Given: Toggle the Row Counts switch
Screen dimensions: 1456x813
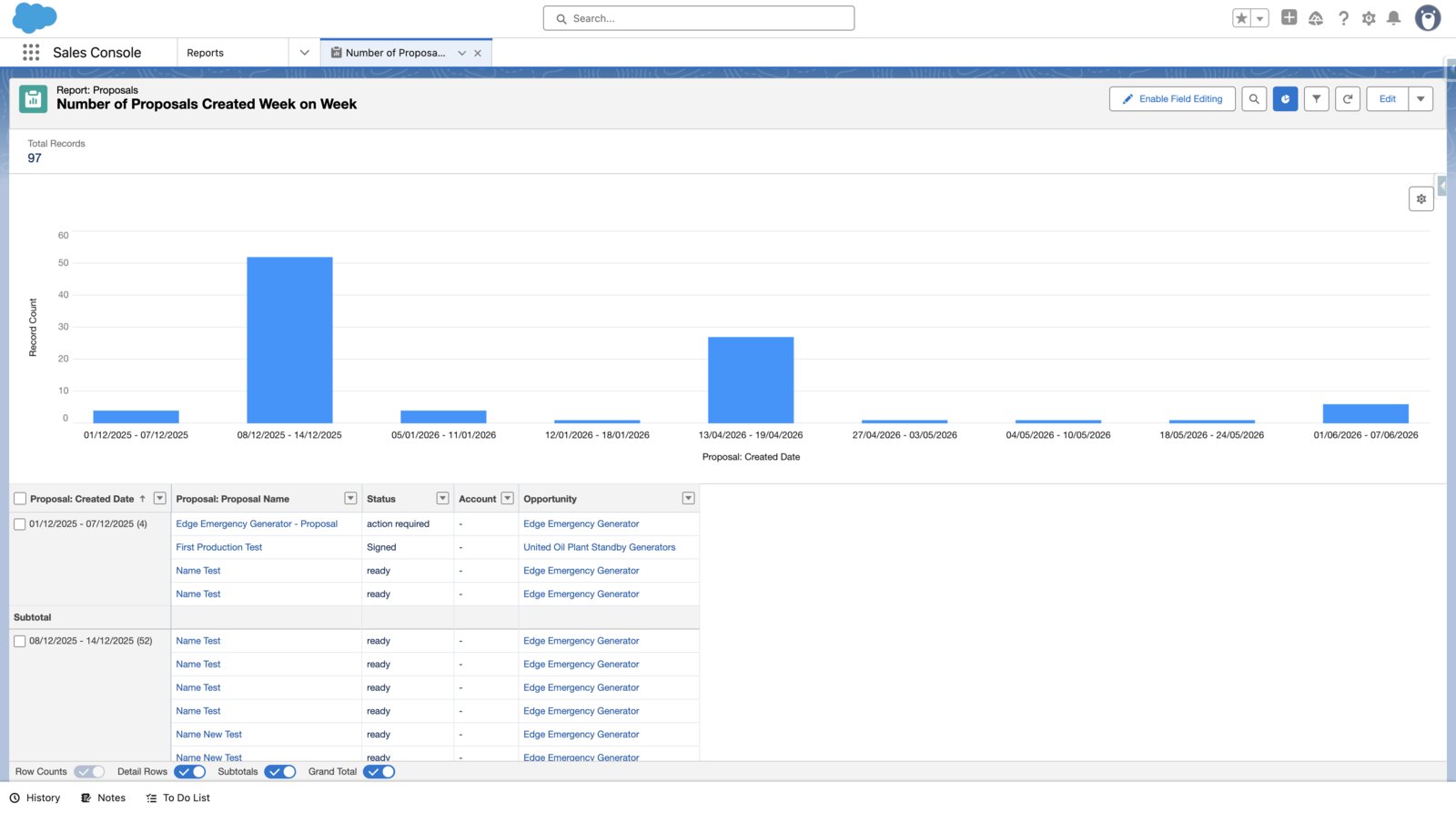Looking at the screenshot, I should tap(89, 772).
